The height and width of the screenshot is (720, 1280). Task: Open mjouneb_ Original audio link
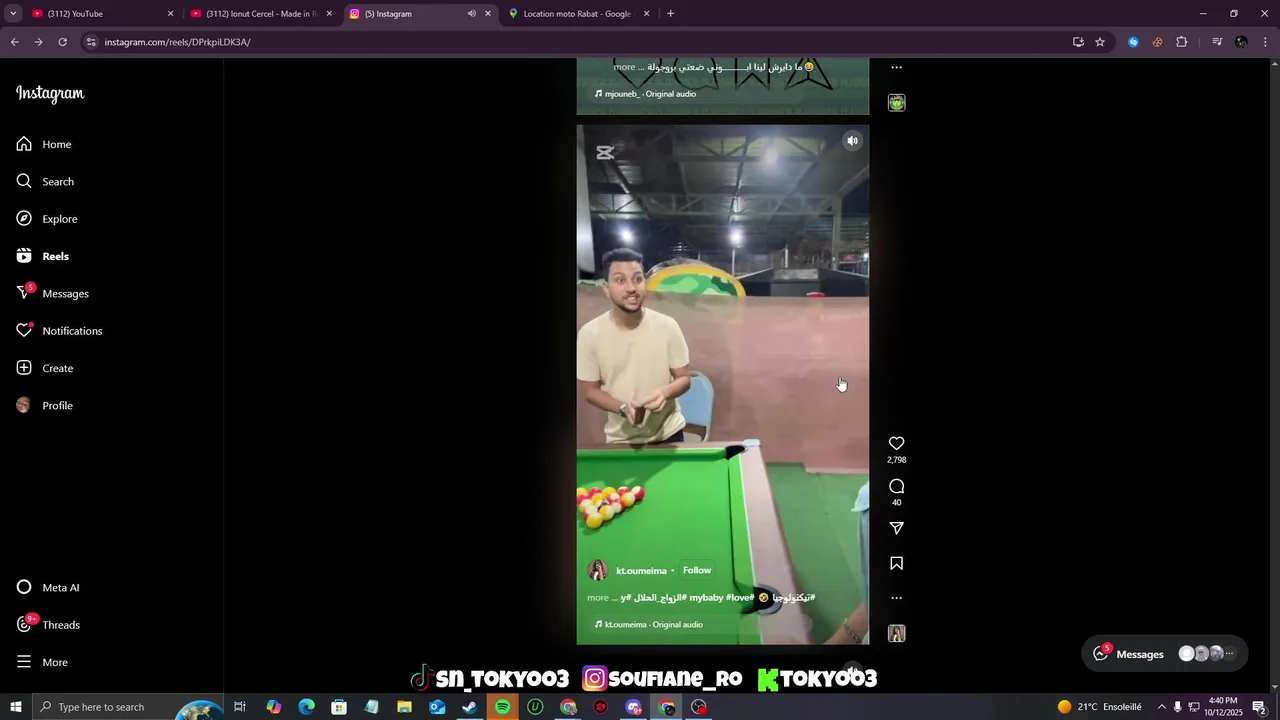point(650,94)
